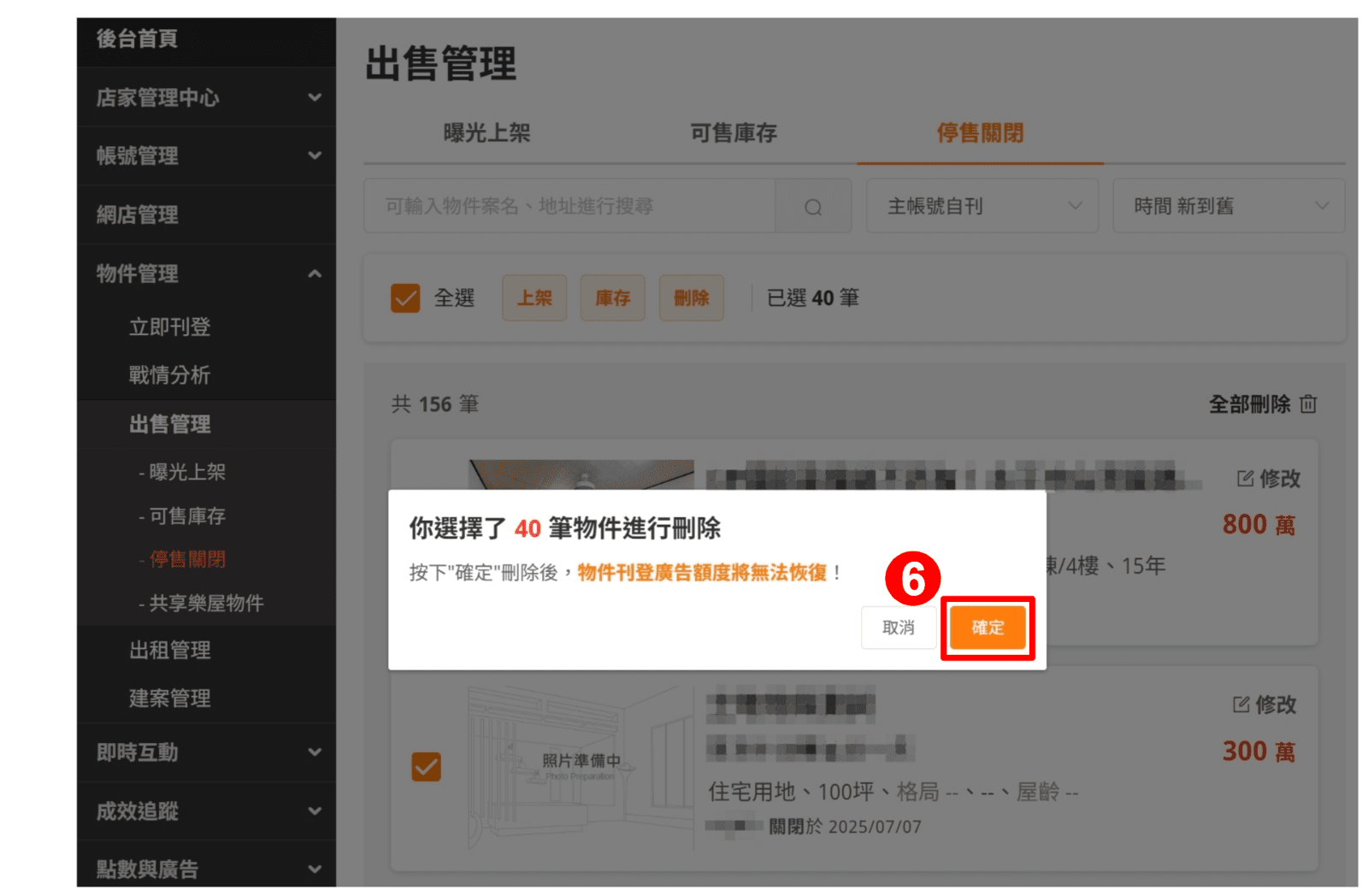Click the 確定 button in the dialog
The width and height of the screenshot is (1368, 896).
pyautogui.click(x=988, y=628)
